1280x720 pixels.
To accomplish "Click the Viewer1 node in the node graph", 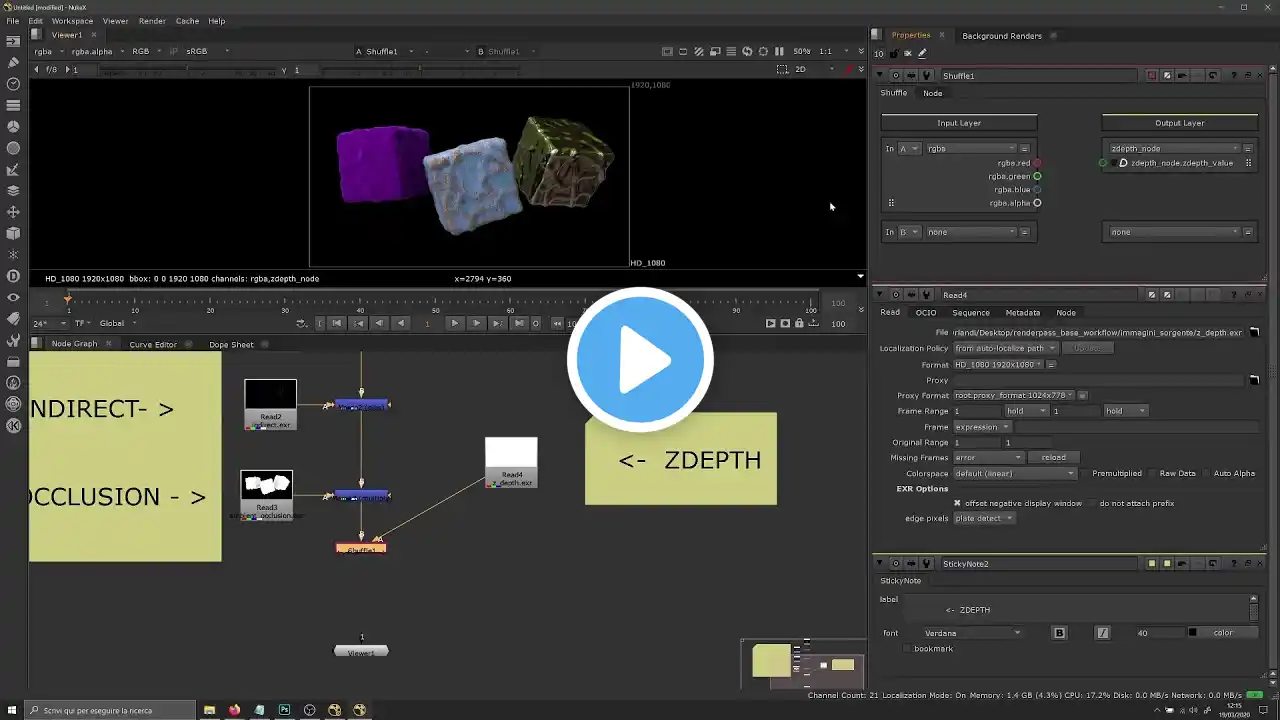I will pyautogui.click(x=361, y=652).
